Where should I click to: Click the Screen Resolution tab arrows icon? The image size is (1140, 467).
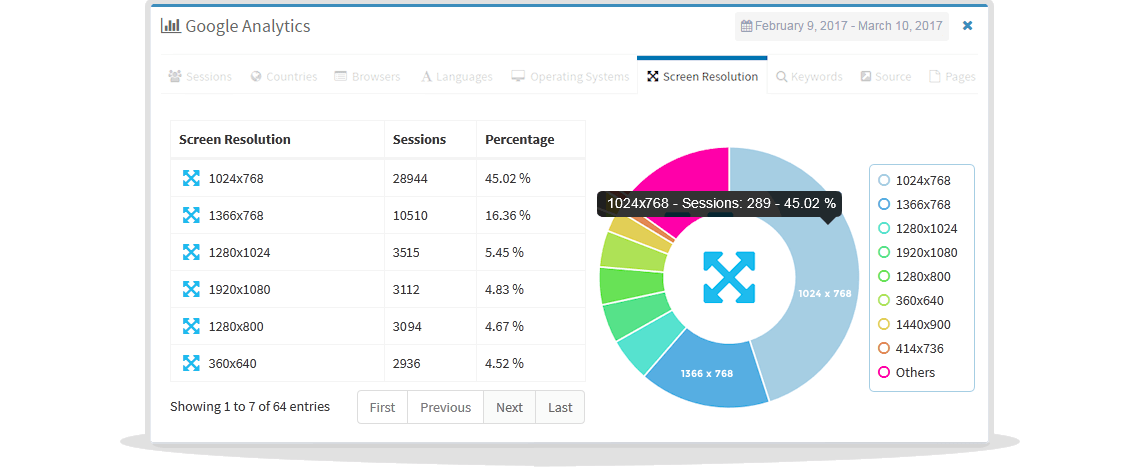point(652,76)
